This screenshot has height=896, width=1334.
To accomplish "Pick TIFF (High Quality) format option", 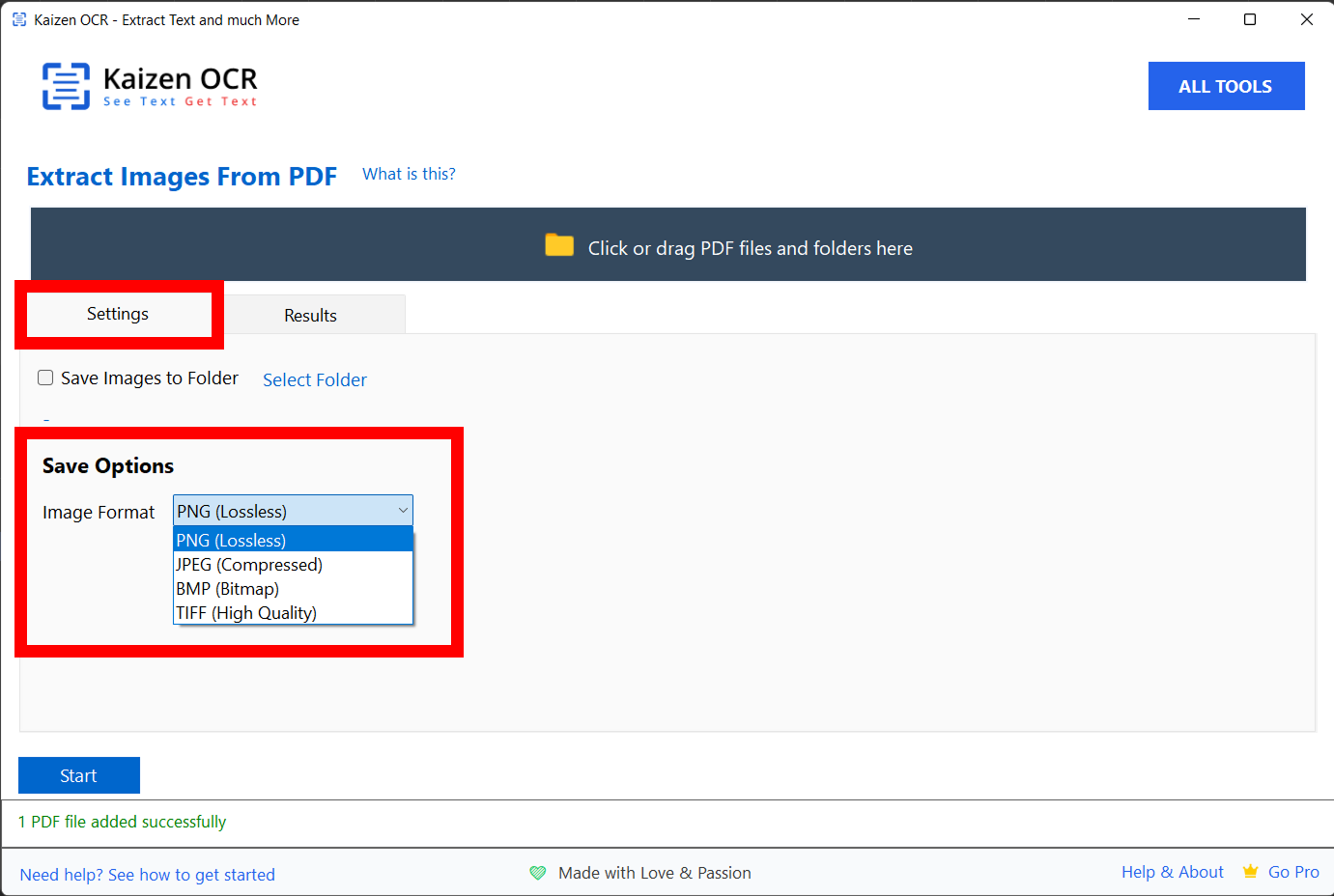I will (246, 613).
